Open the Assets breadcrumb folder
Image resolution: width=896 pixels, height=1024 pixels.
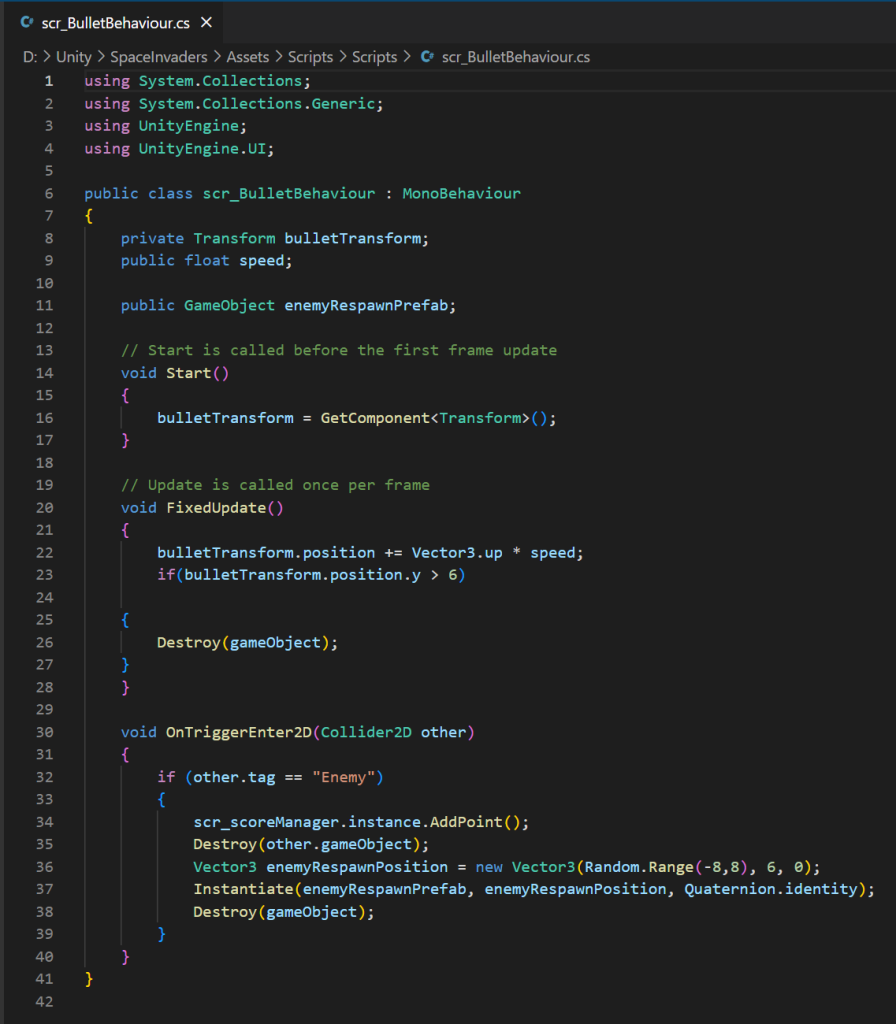[x=247, y=57]
